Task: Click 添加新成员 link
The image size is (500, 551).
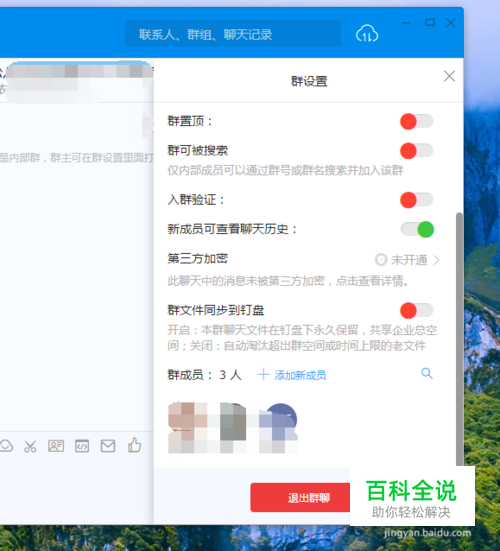Action: 292,375
